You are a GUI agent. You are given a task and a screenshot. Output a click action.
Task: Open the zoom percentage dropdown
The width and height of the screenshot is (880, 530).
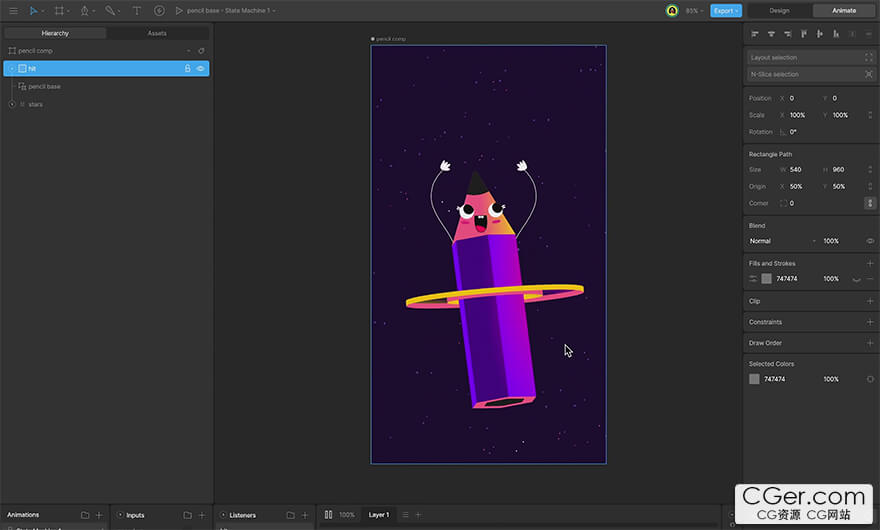[x=692, y=11]
